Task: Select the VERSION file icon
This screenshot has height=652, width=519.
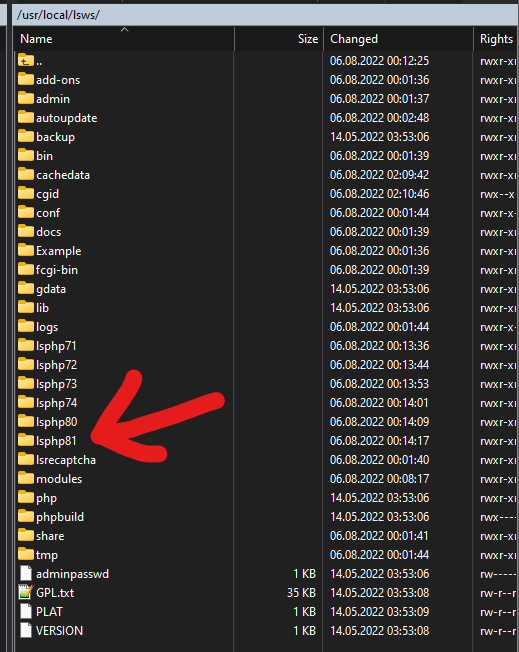Action: coord(26,630)
